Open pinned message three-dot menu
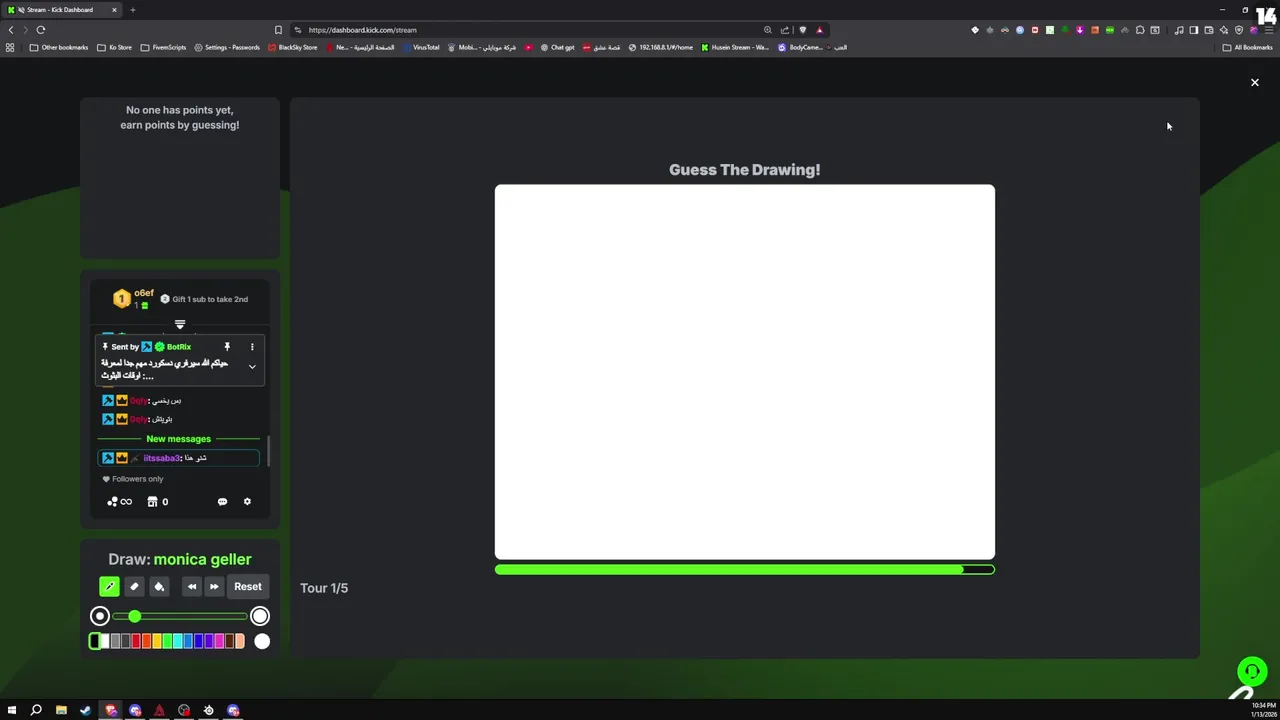The height and width of the screenshot is (720, 1280). [252, 347]
